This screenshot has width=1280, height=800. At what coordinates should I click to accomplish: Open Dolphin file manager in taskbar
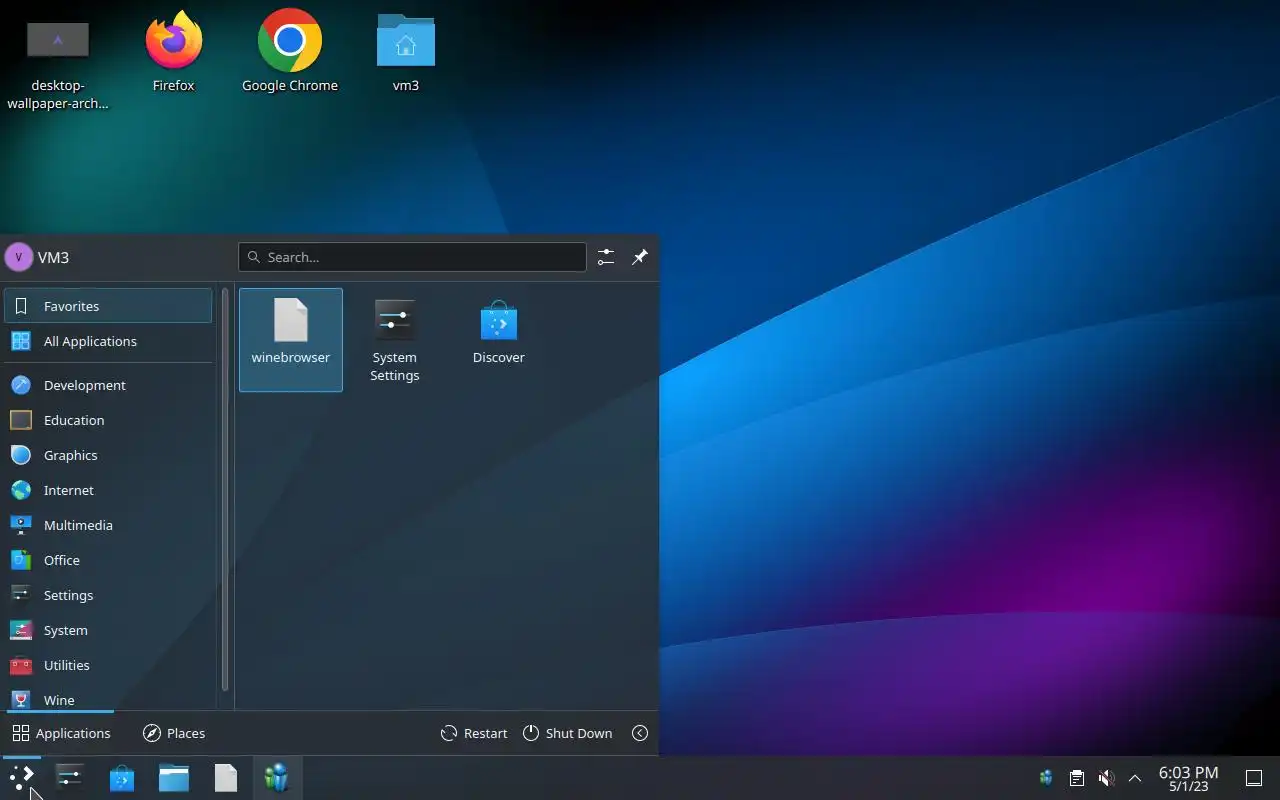click(174, 777)
